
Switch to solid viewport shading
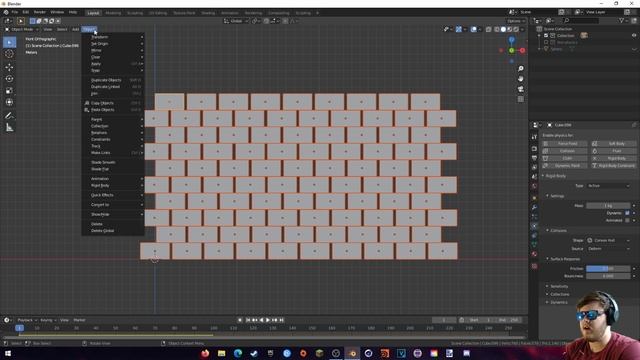(x=503, y=29)
